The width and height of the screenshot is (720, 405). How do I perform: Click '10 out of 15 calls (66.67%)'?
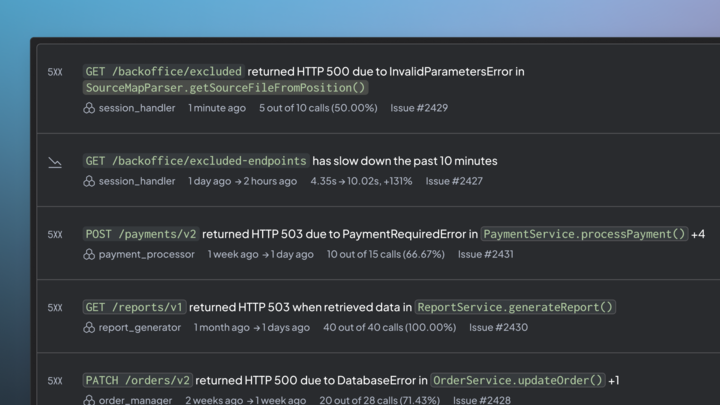pos(386,254)
